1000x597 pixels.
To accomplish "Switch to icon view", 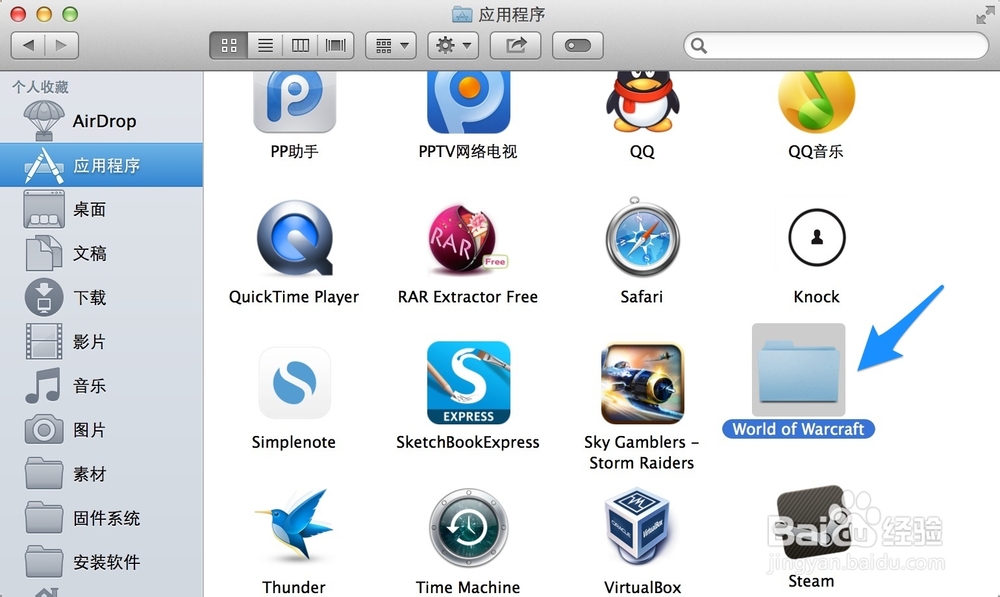I will pyautogui.click(x=228, y=45).
